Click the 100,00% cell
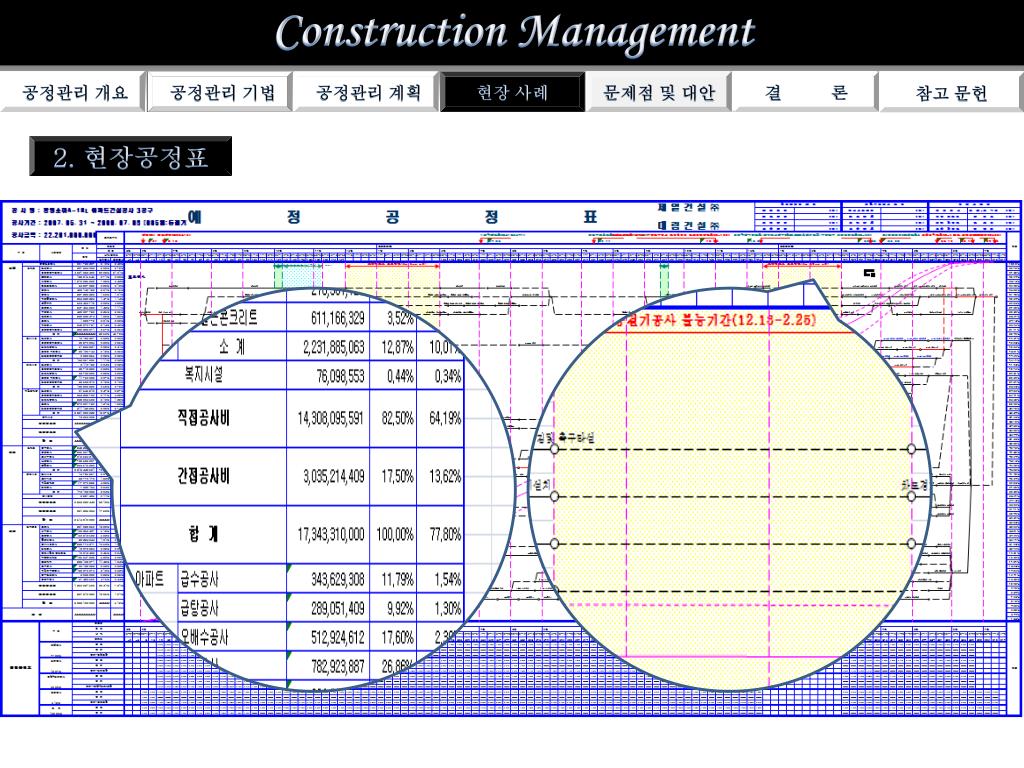This screenshot has width=1024, height=768. coord(395,535)
